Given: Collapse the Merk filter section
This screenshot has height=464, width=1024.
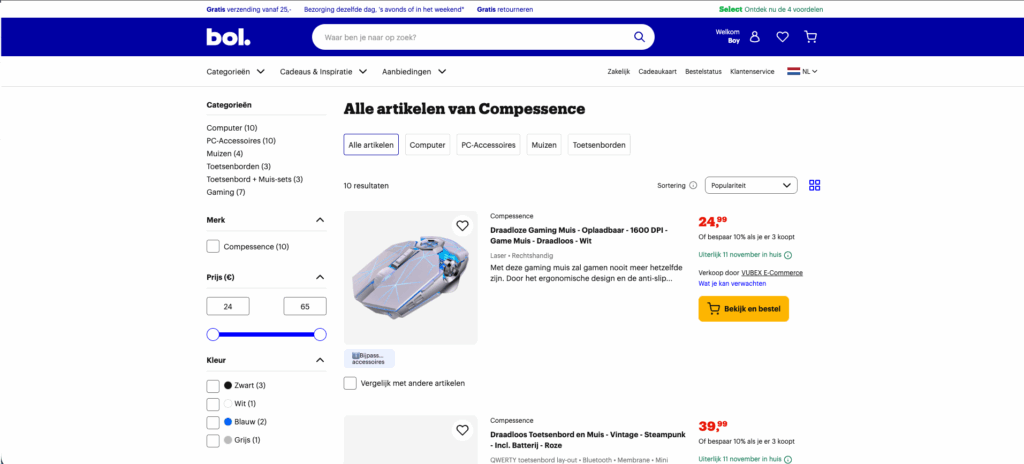Looking at the screenshot, I should pos(320,220).
